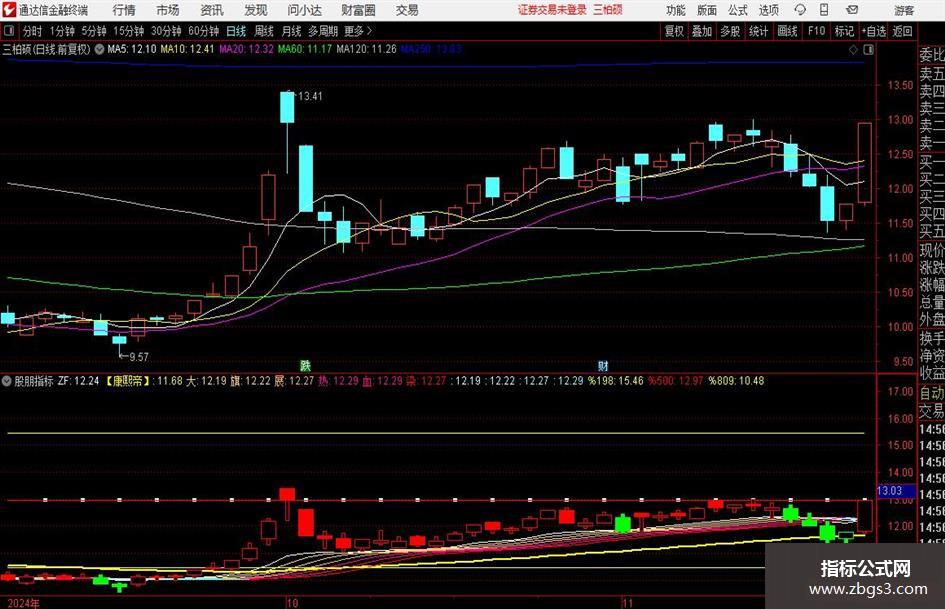Click the 跌 marker at chart bottom
Viewport: 945px width, 609px height.
[x=306, y=365]
